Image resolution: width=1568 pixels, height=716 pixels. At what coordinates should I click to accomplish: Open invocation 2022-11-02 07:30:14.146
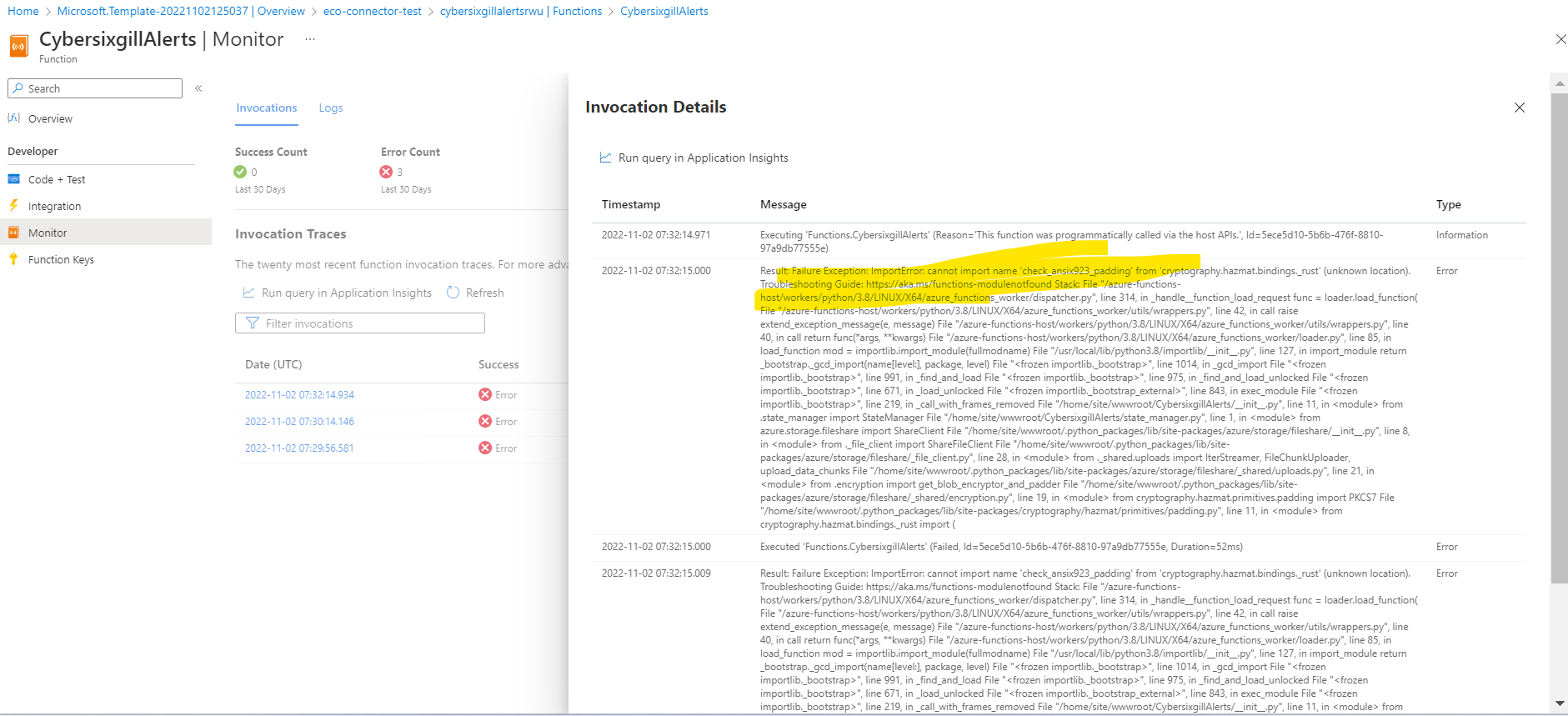tap(299, 422)
